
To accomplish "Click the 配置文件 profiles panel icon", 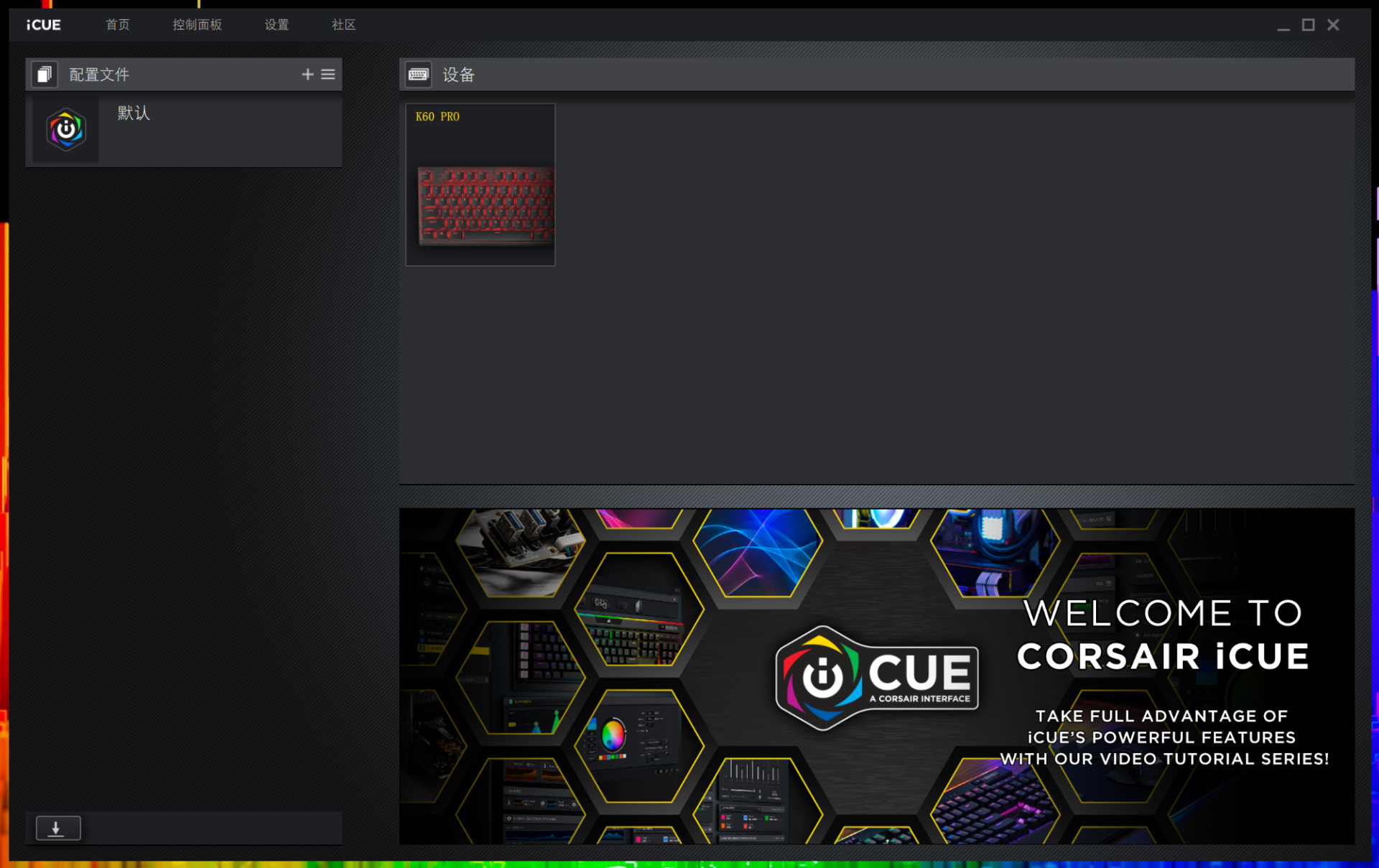I will 45,75.
